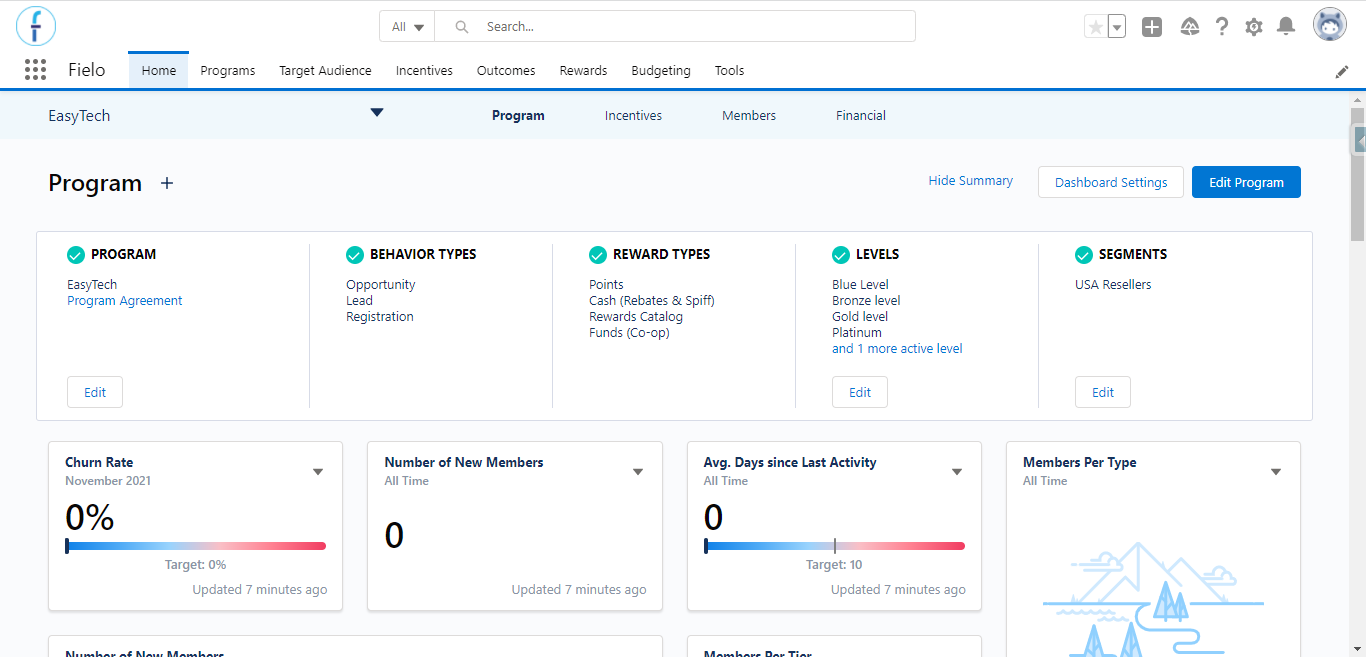Viewport: 1366px width, 657px height.
Task: Click the 'Opportunity' behavior type text
Action: pos(381,285)
